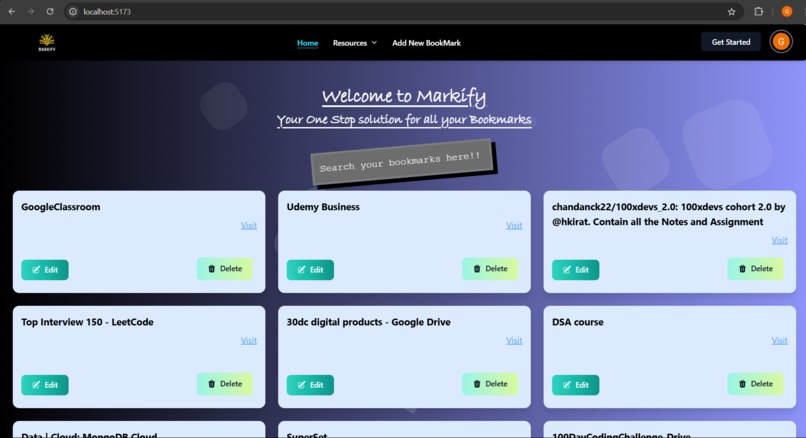
Task: Visit the Udemy Business link
Action: 514,225
